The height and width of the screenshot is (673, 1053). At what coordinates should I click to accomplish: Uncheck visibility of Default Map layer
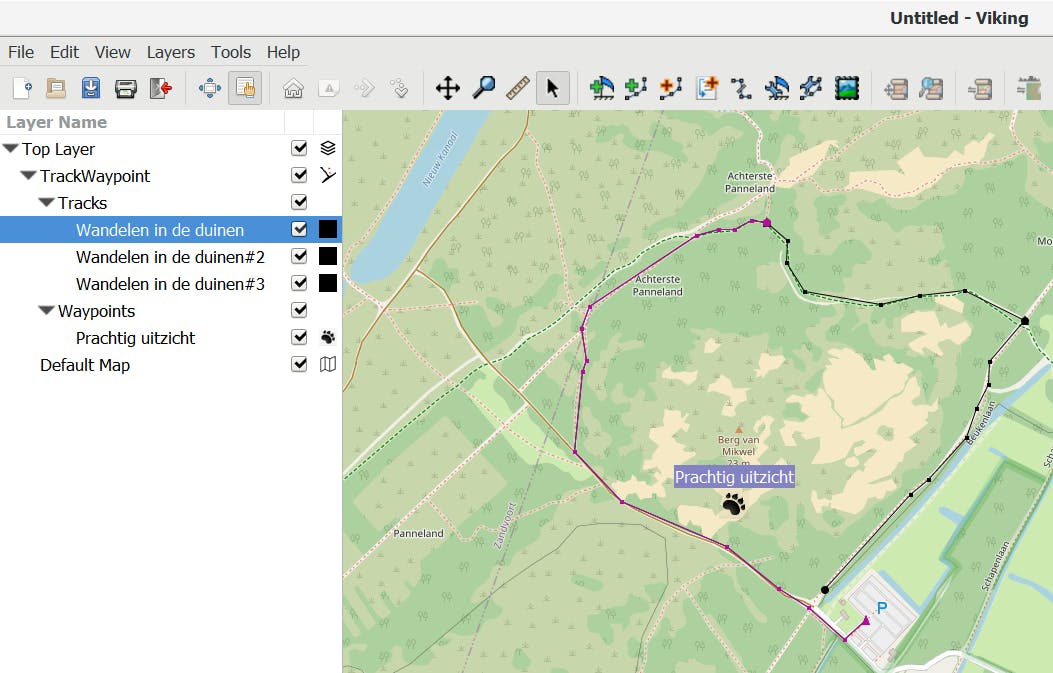point(298,365)
